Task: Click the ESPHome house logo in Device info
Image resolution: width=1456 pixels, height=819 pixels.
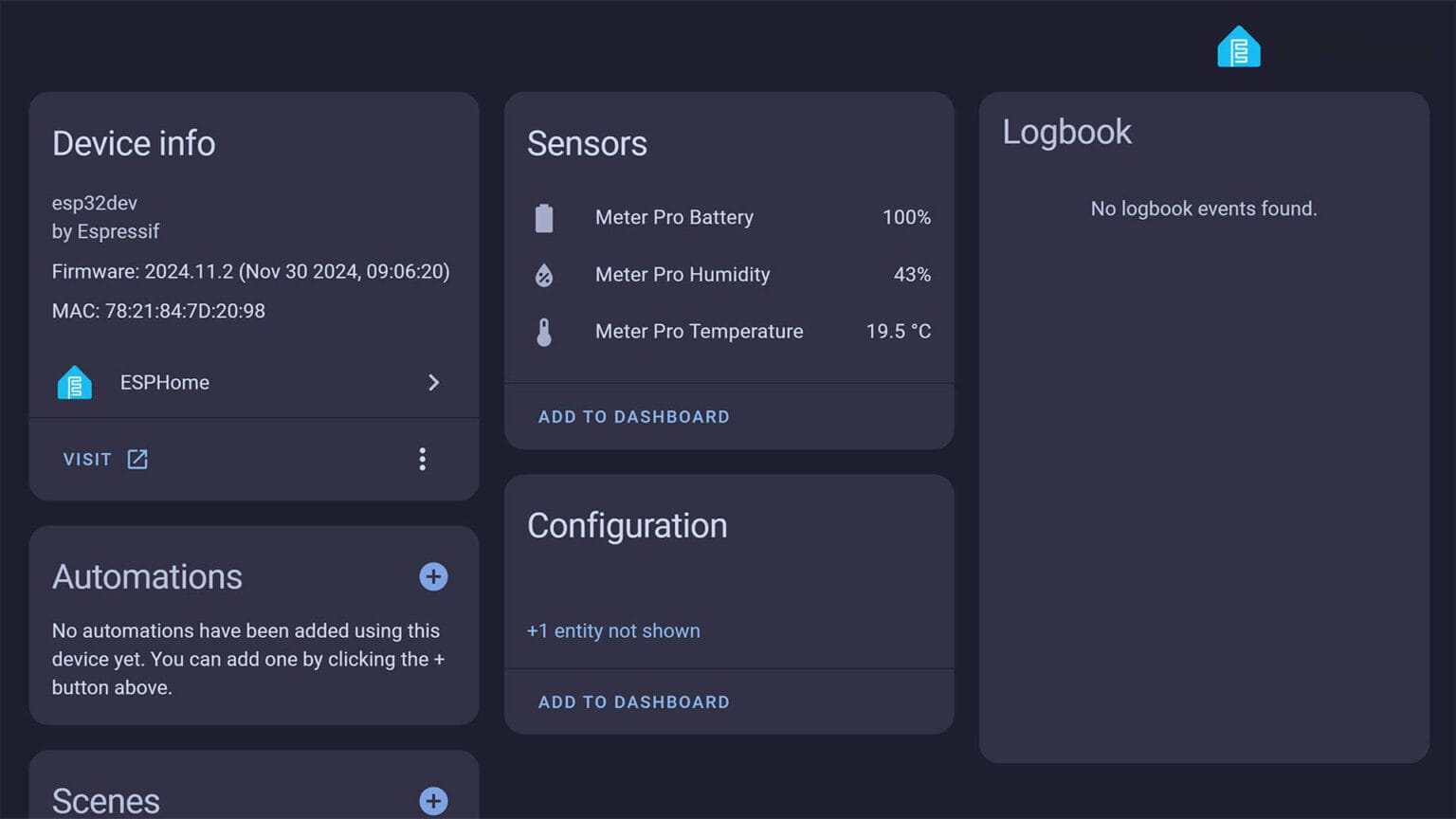Action: pos(74,382)
